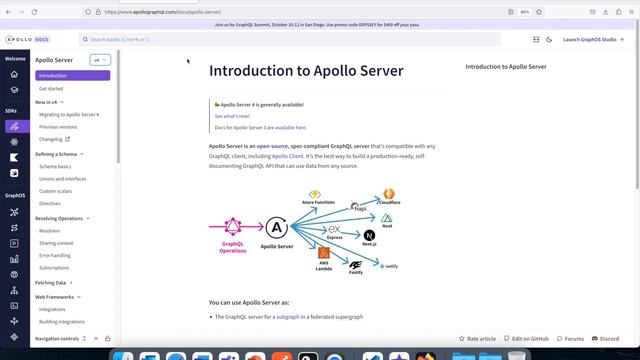Open the GraphOS four-way connector icon

pyautogui.click(x=14, y=321)
